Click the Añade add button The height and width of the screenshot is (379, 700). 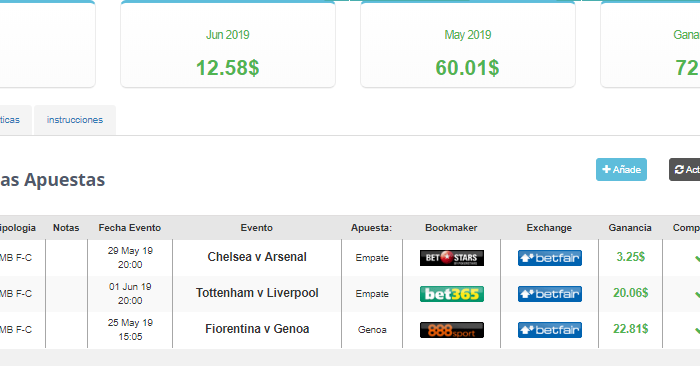coord(621,170)
